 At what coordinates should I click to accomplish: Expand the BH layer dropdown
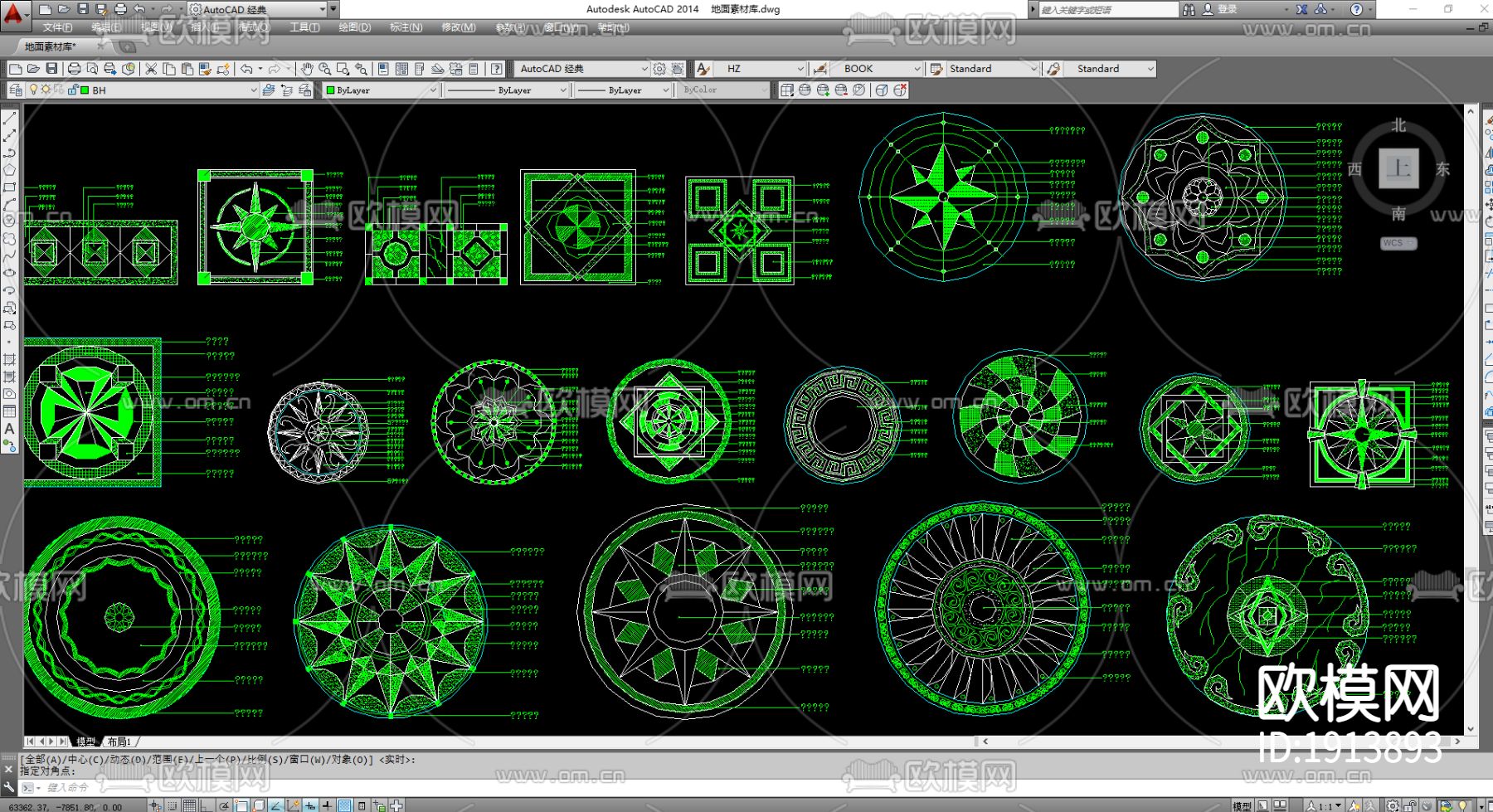(253, 90)
